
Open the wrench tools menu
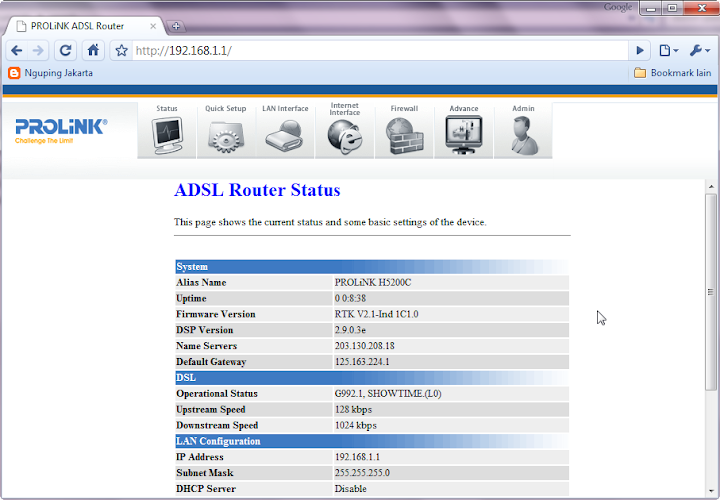(699, 51)
